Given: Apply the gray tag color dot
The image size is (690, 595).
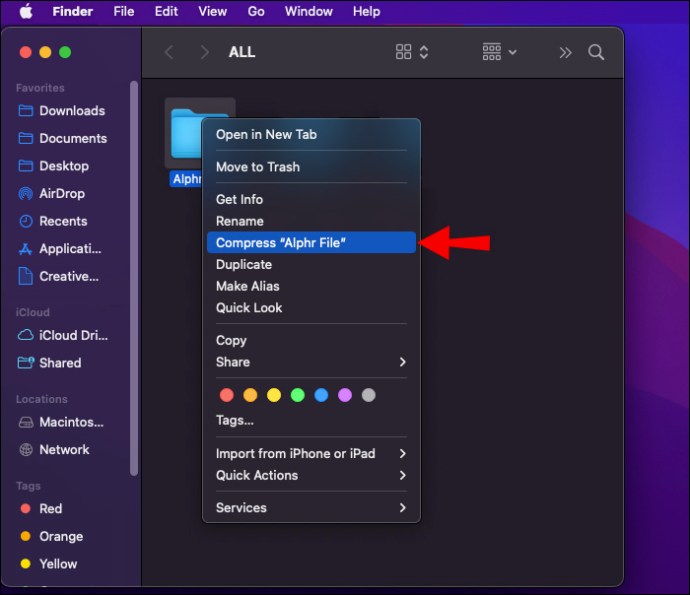Looking at the screenshot, I should [369, 395].
